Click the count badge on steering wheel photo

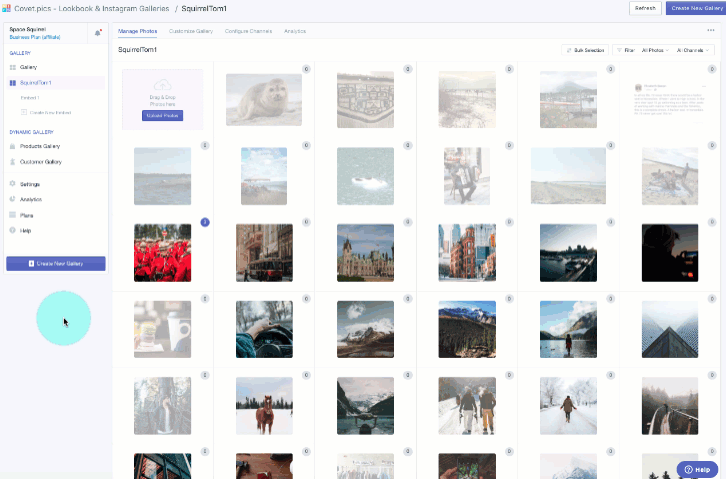click(306, 299)
